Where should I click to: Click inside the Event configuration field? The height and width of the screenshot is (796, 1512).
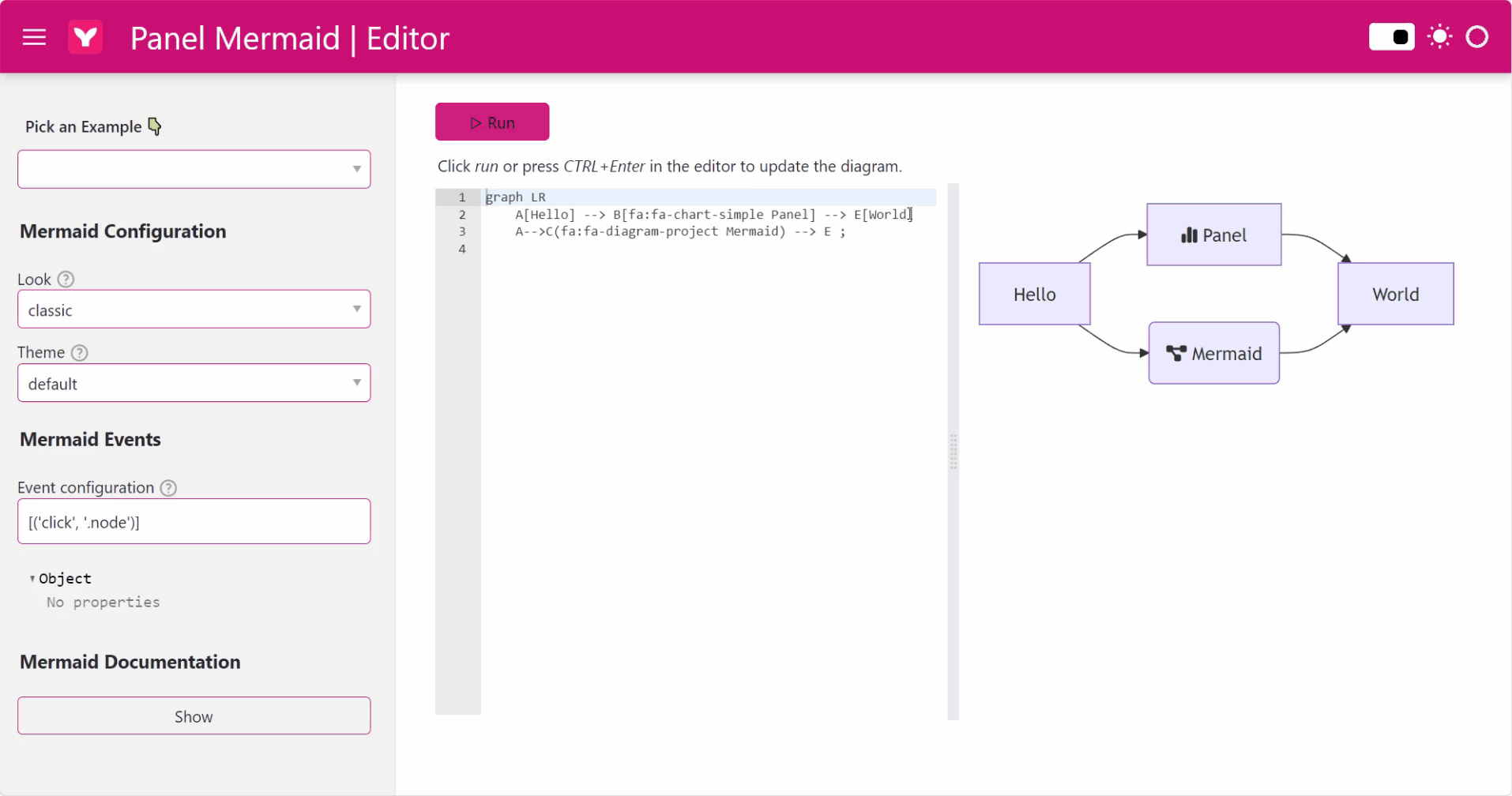[193, 521]
